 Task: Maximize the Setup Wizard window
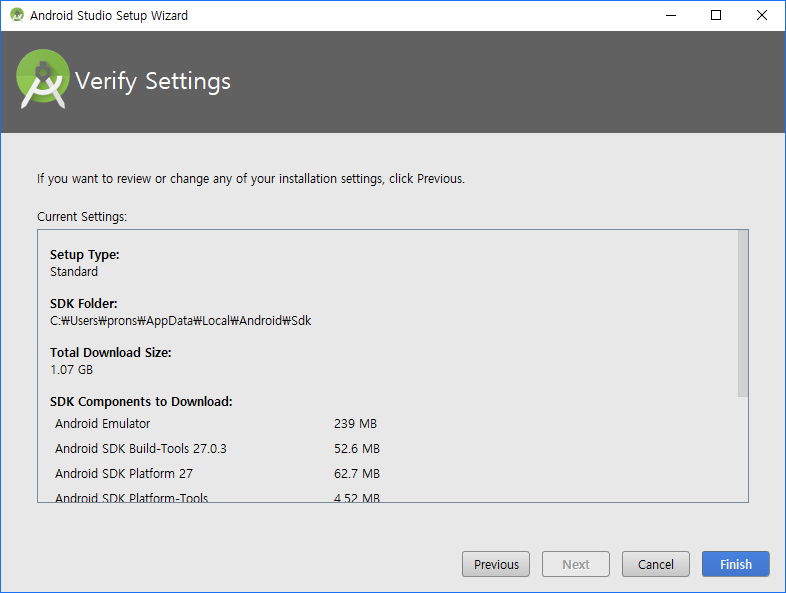pyautogui.click(x=716, y=15)
